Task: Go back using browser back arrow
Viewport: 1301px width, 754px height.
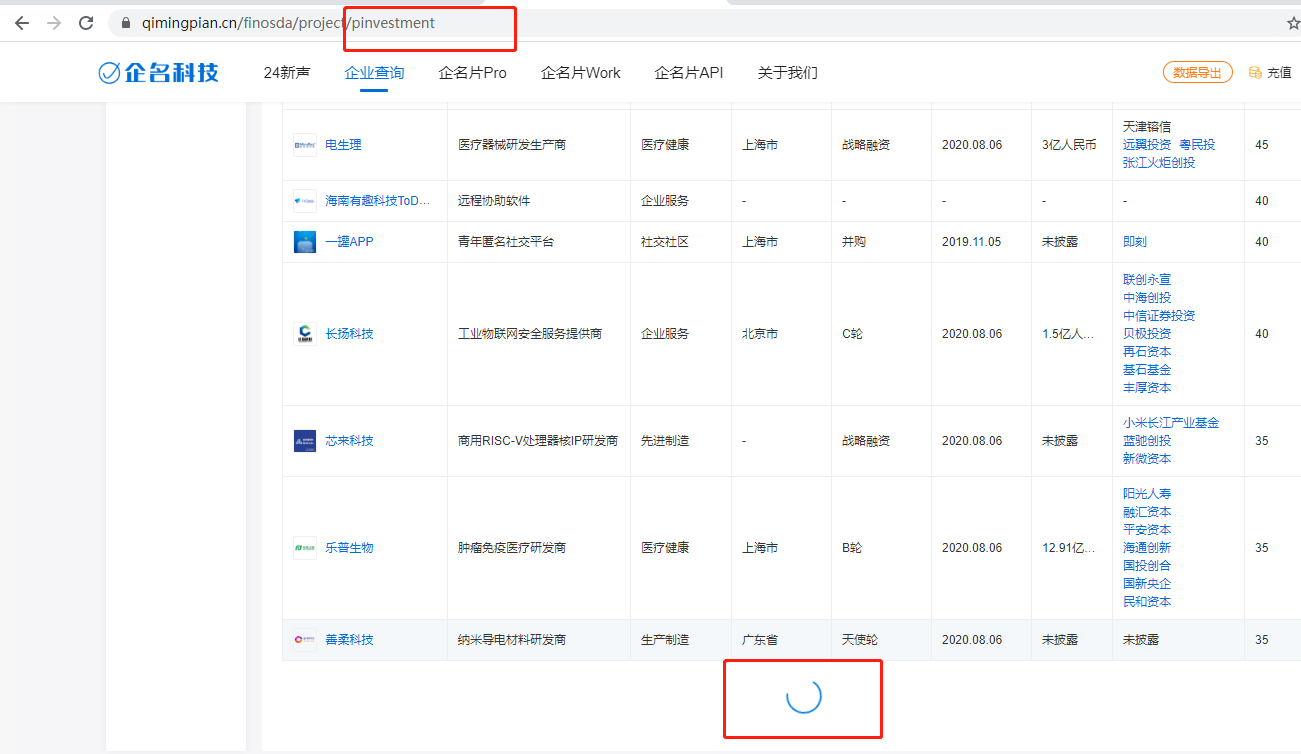Action: pos(21,22)
